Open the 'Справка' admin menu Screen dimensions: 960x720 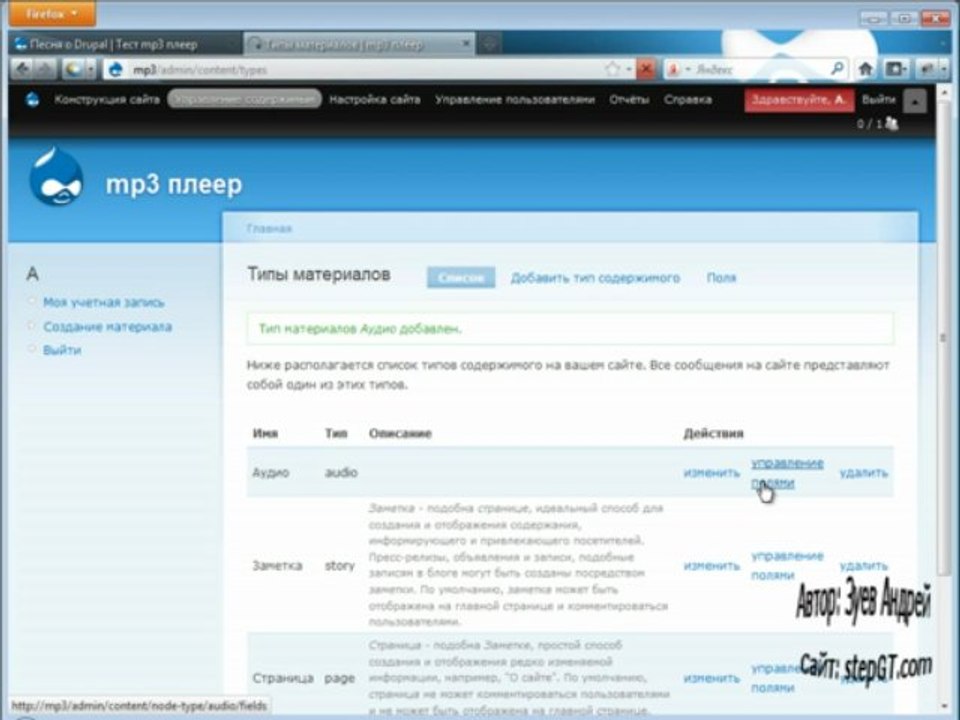688,99
